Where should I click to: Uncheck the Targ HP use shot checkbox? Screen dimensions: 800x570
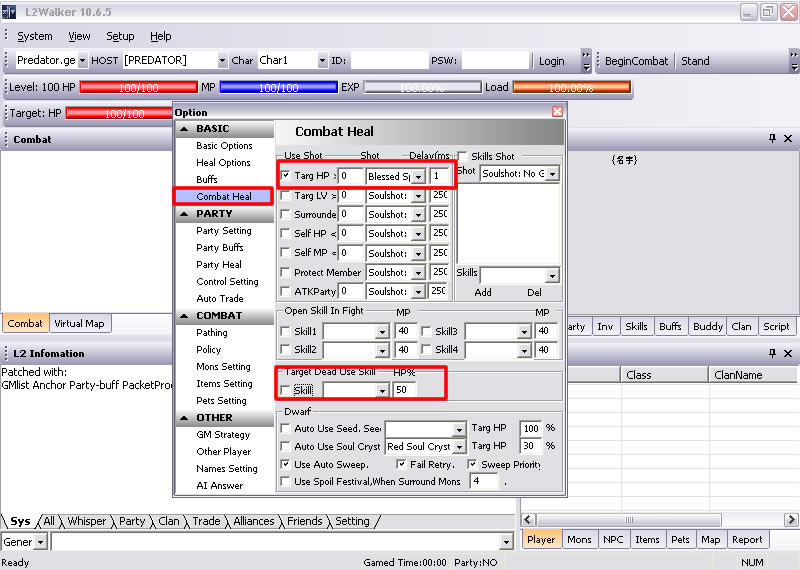[287, 176]
